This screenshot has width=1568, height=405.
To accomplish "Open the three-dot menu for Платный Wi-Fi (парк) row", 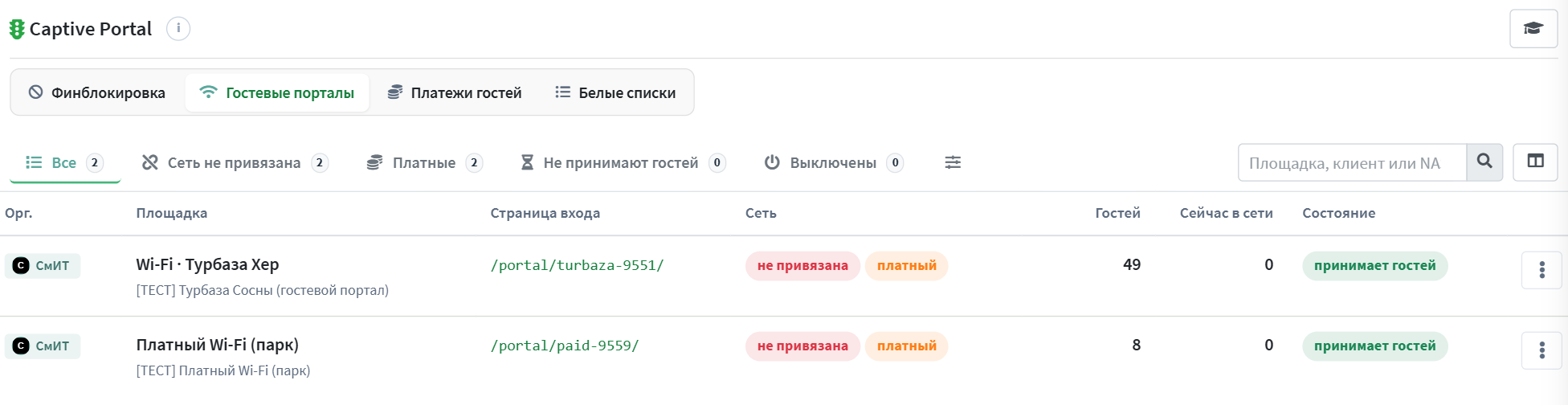I will (1541, 350).
